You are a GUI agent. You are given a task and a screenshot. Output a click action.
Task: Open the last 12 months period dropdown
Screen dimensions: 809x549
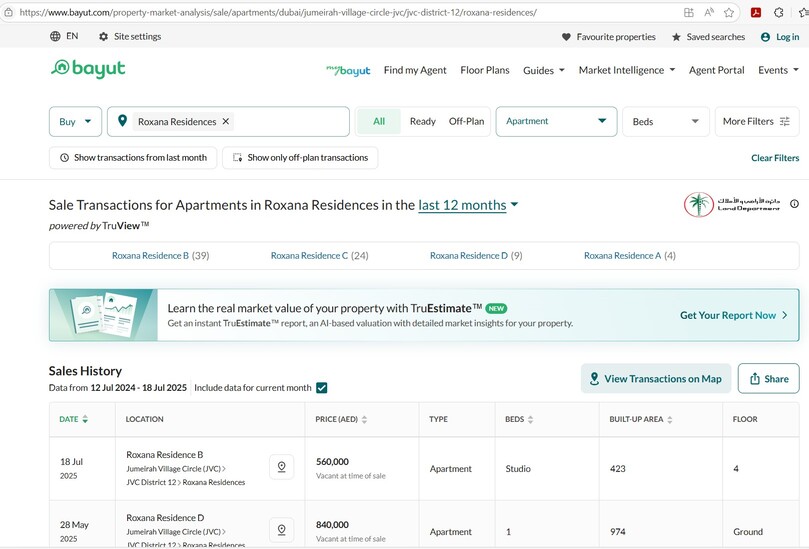pos(468,205)
